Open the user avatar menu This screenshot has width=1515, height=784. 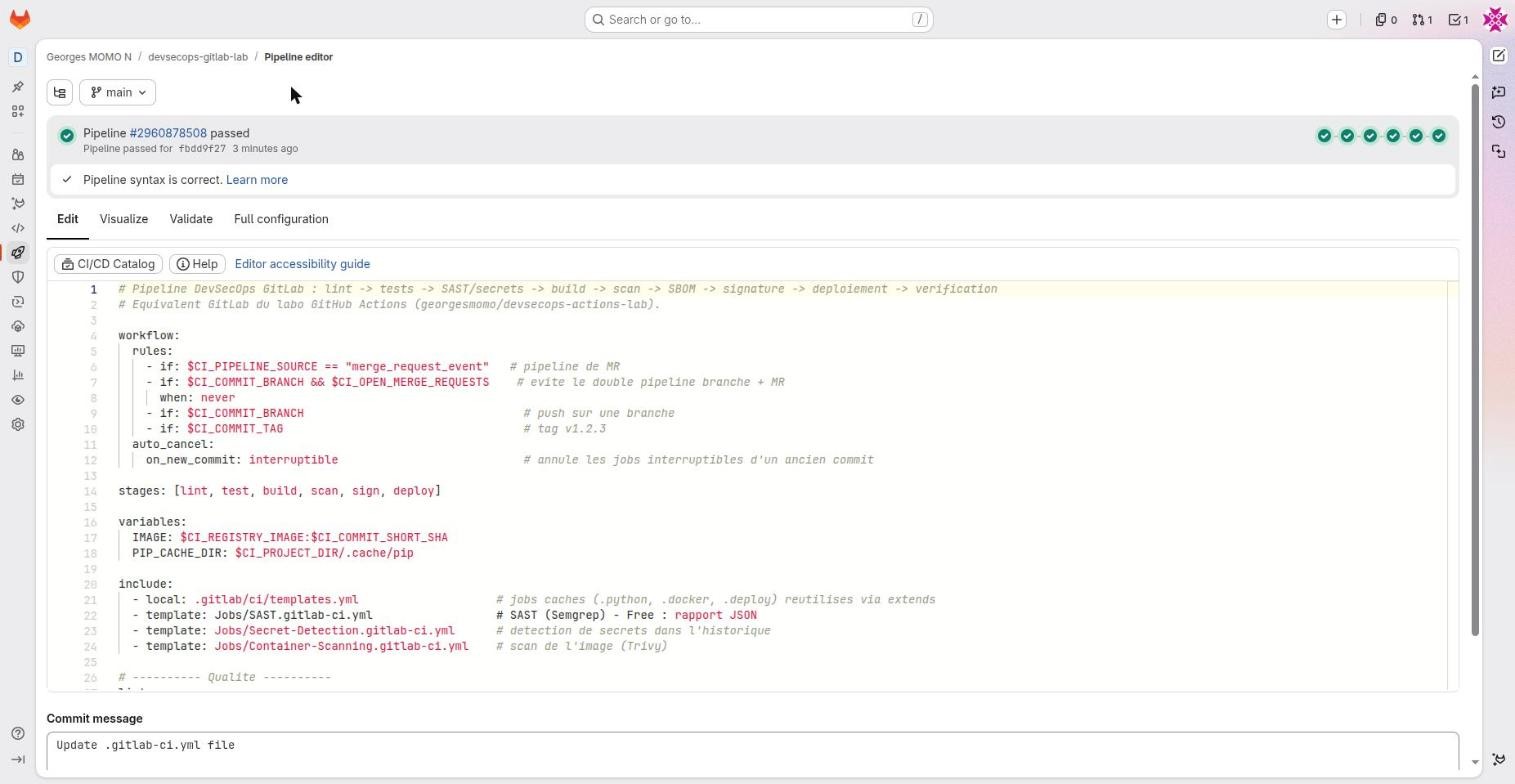(1495, 19)
